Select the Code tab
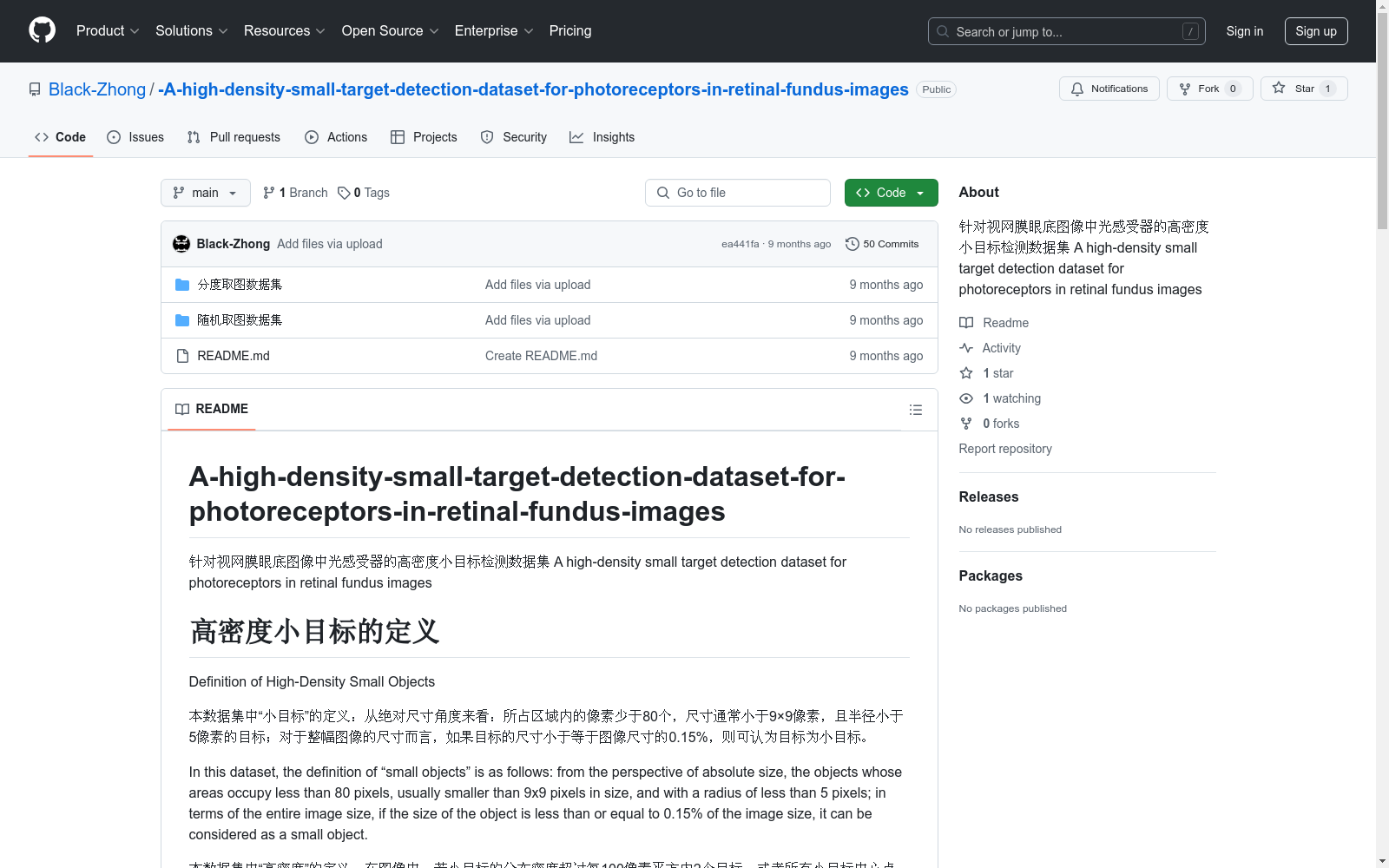Image resolution: width=1389 pixels, height=868 pixels. [x=61, y=137]
